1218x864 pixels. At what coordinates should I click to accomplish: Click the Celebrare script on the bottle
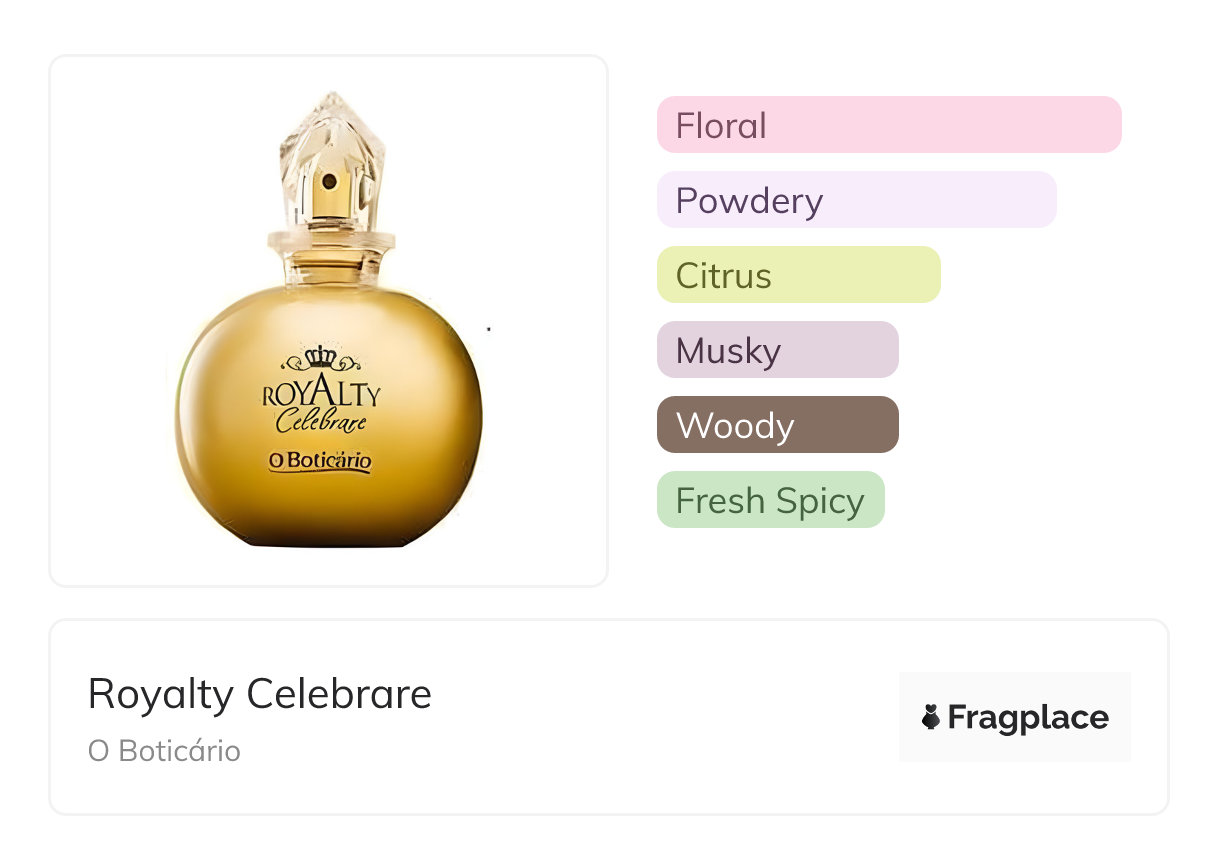[321, 422]
